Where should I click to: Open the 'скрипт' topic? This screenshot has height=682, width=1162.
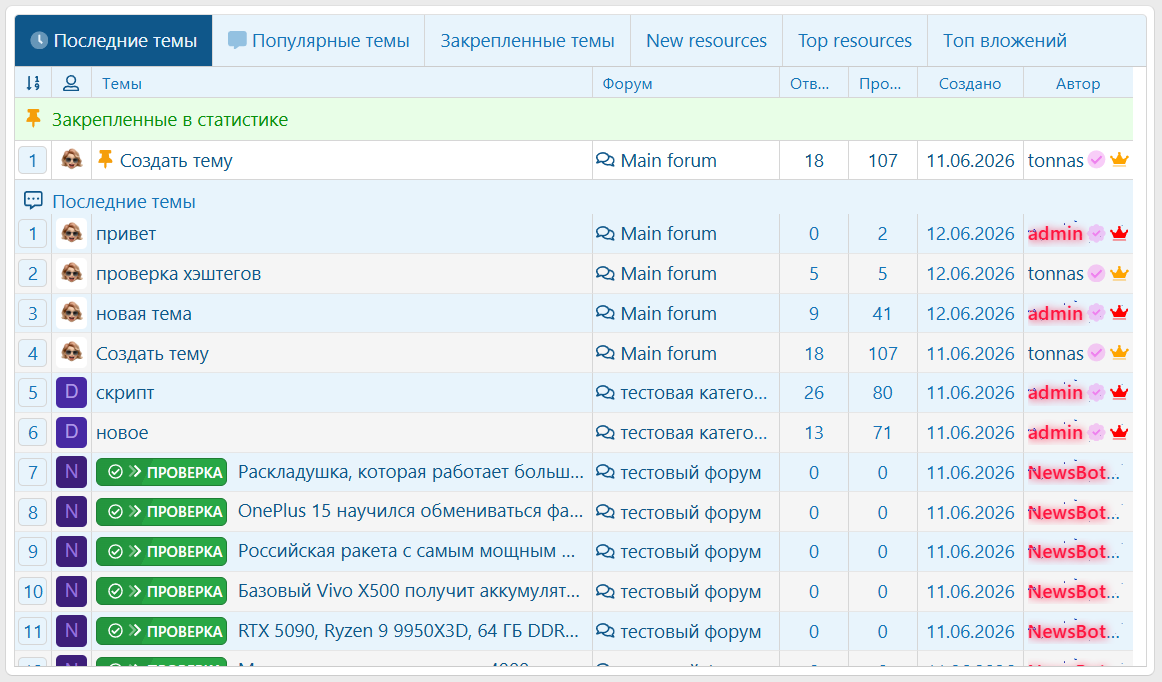pyautogui.click(x=125, y=393)
